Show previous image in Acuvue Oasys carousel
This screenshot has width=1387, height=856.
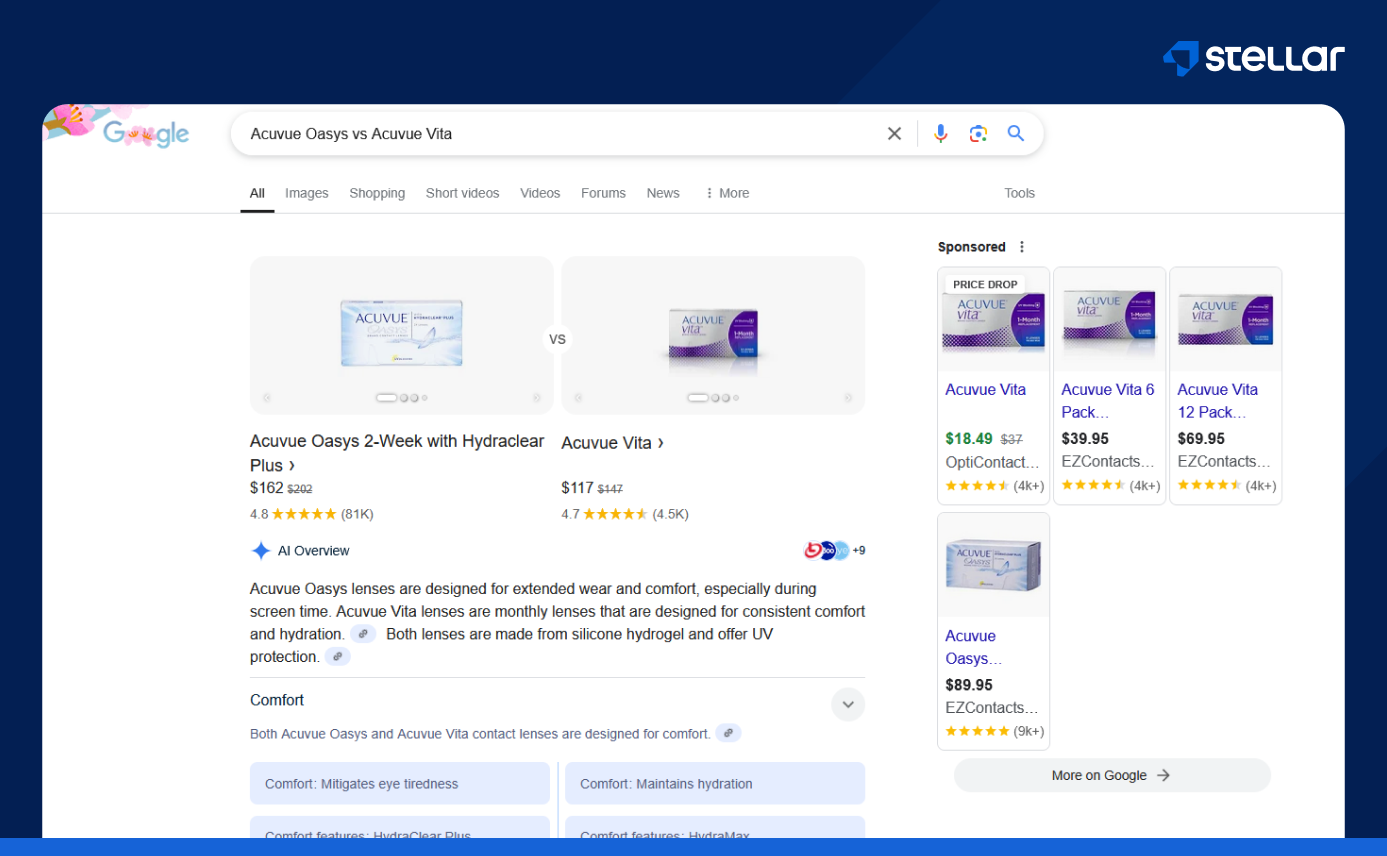click(x=267, y=398)
